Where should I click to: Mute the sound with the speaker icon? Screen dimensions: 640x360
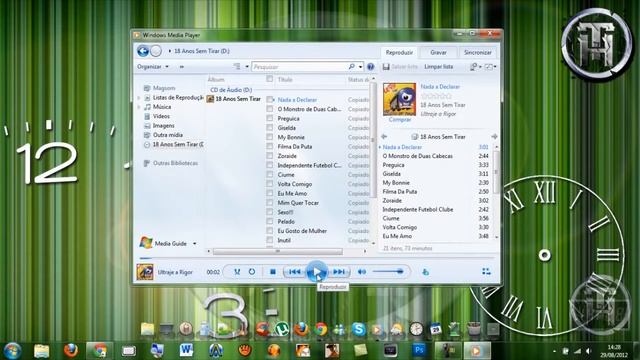pyautogui.click(x=362, y=272)
